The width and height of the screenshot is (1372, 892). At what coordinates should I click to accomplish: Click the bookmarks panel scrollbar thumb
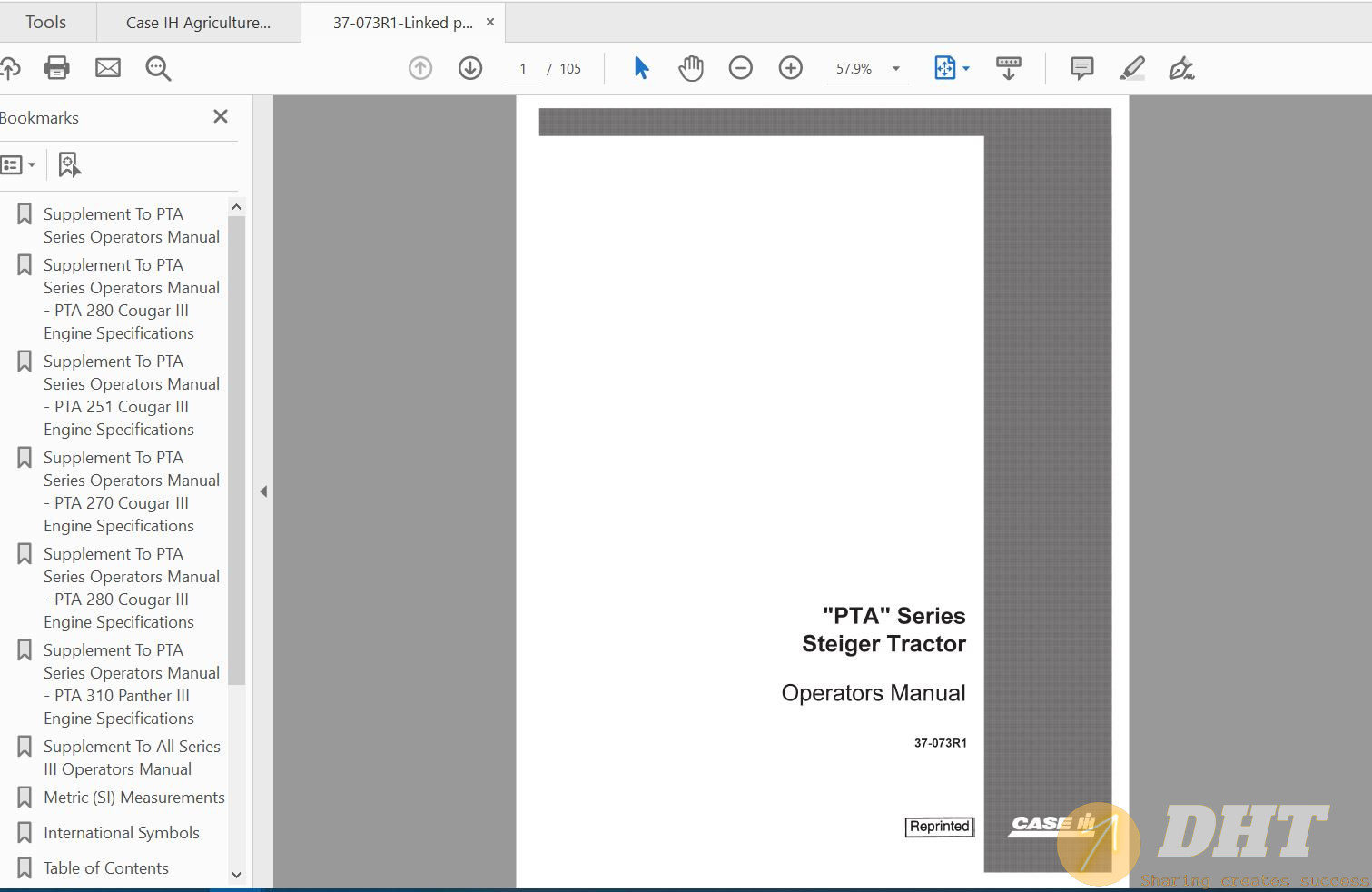point(236,451)
